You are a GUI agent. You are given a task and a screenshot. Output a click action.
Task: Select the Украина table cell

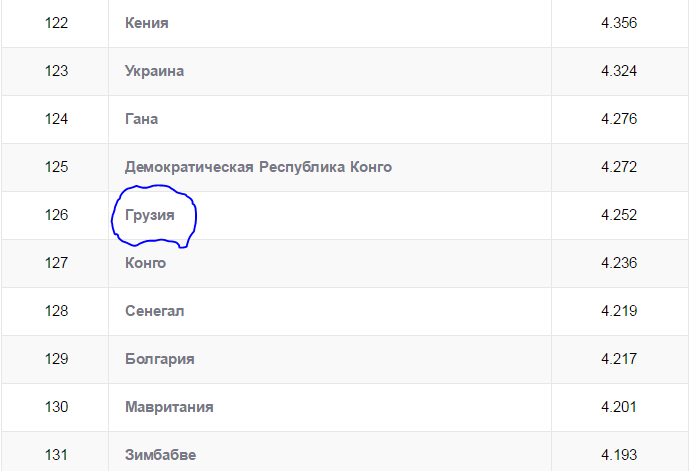tap(154, 71)
